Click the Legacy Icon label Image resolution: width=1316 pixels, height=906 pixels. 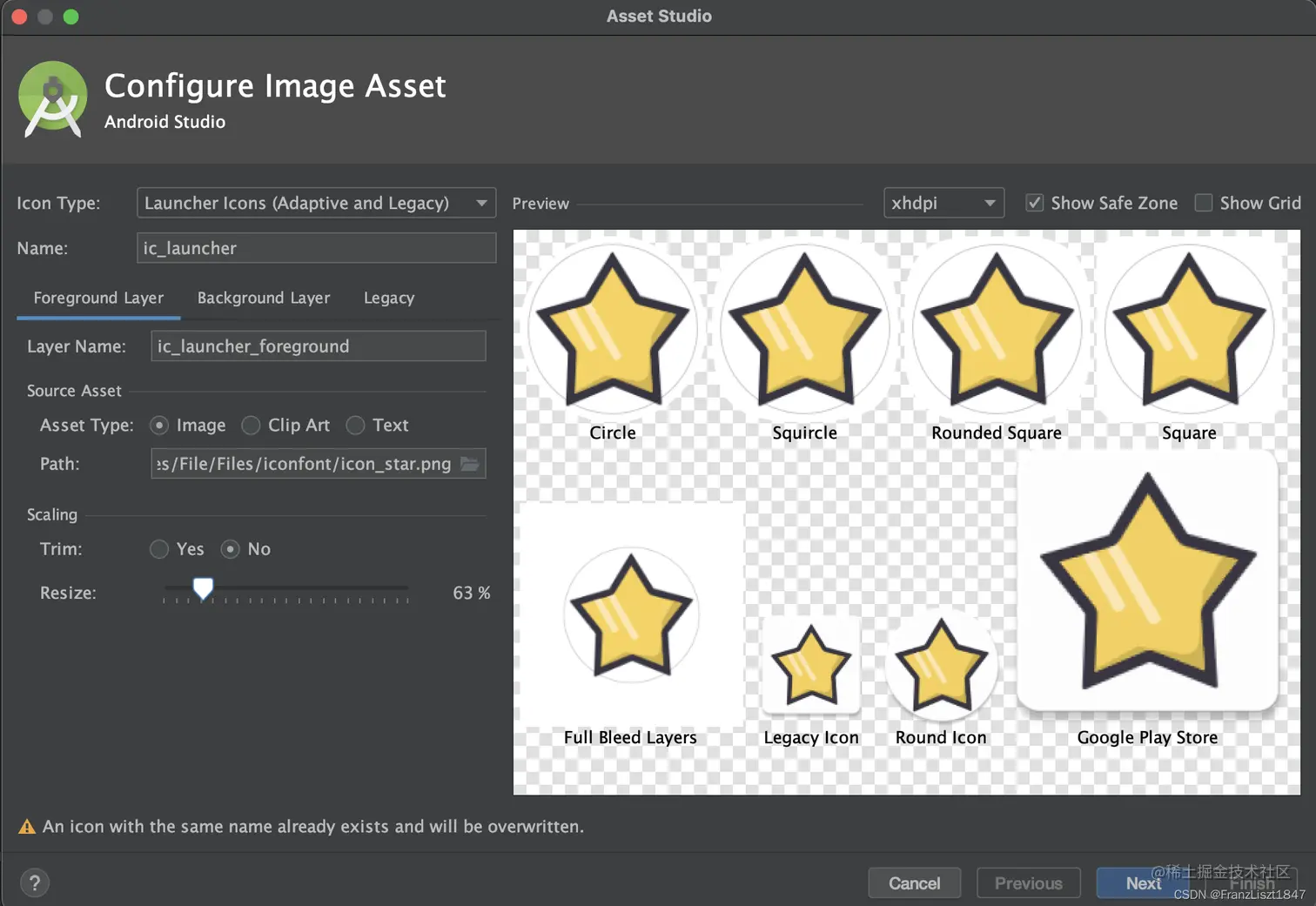(811, 737)
